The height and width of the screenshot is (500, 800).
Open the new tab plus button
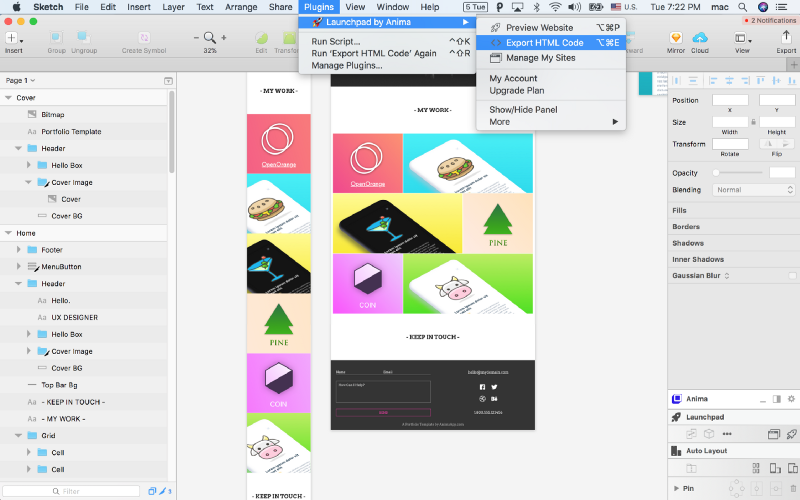[793, 65]
